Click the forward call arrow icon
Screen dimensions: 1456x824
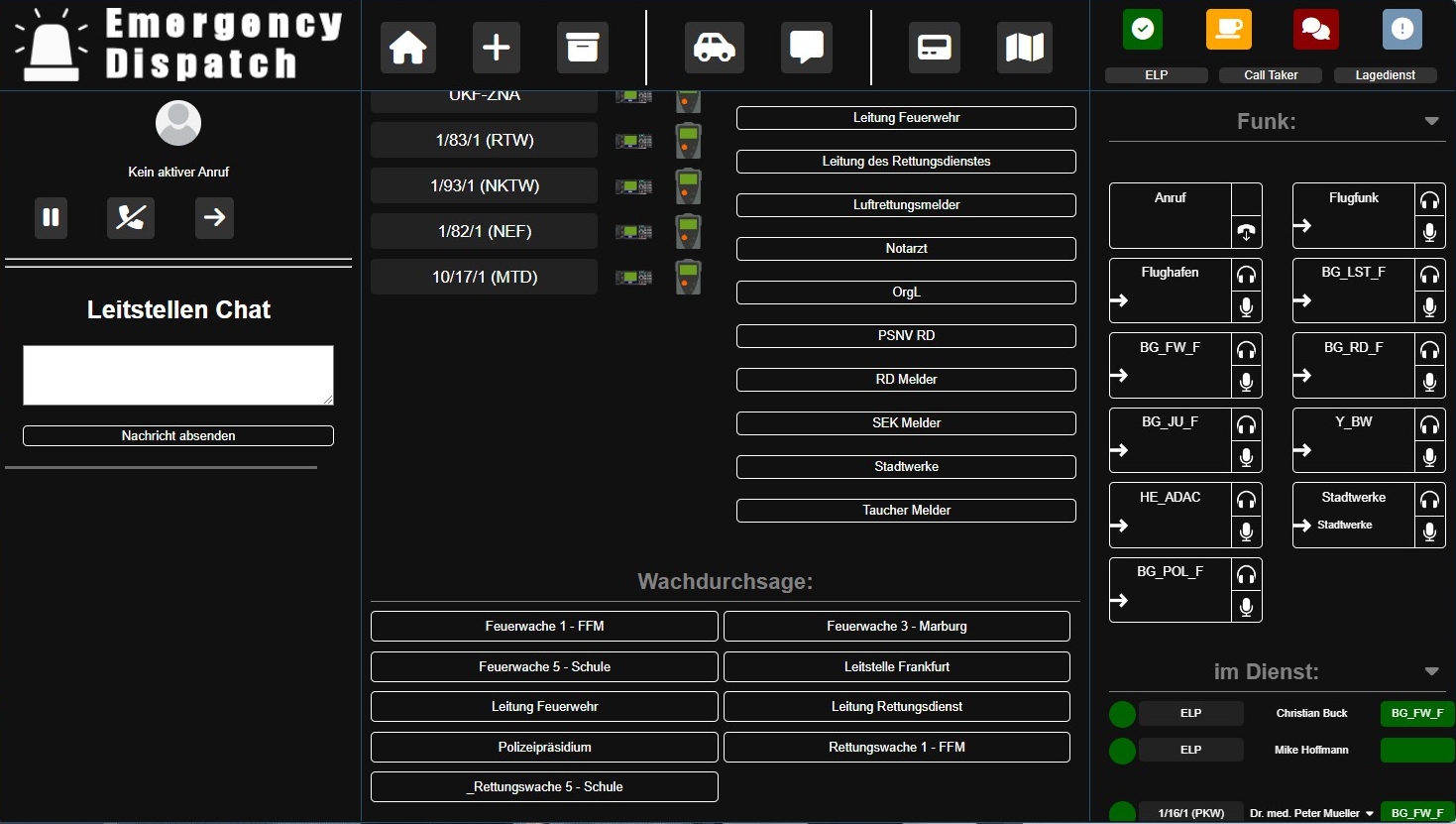click(214, 217)
